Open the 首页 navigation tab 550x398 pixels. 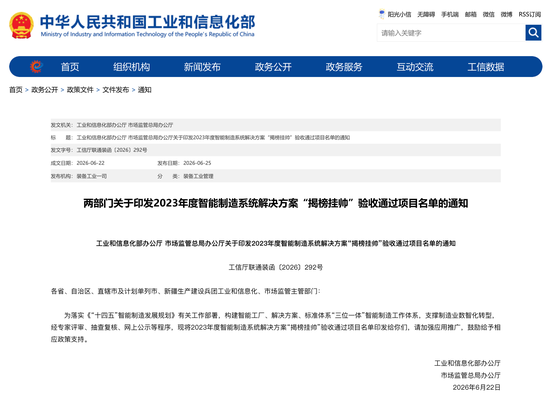70,67
